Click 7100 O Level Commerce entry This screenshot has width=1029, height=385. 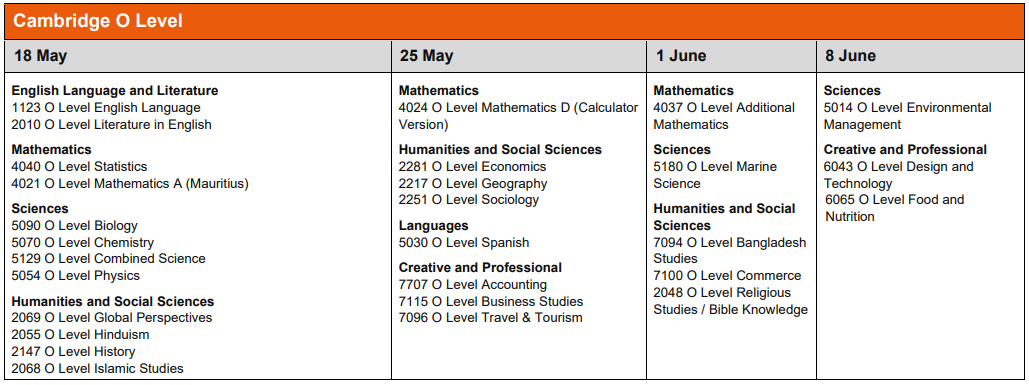point(727,275)
